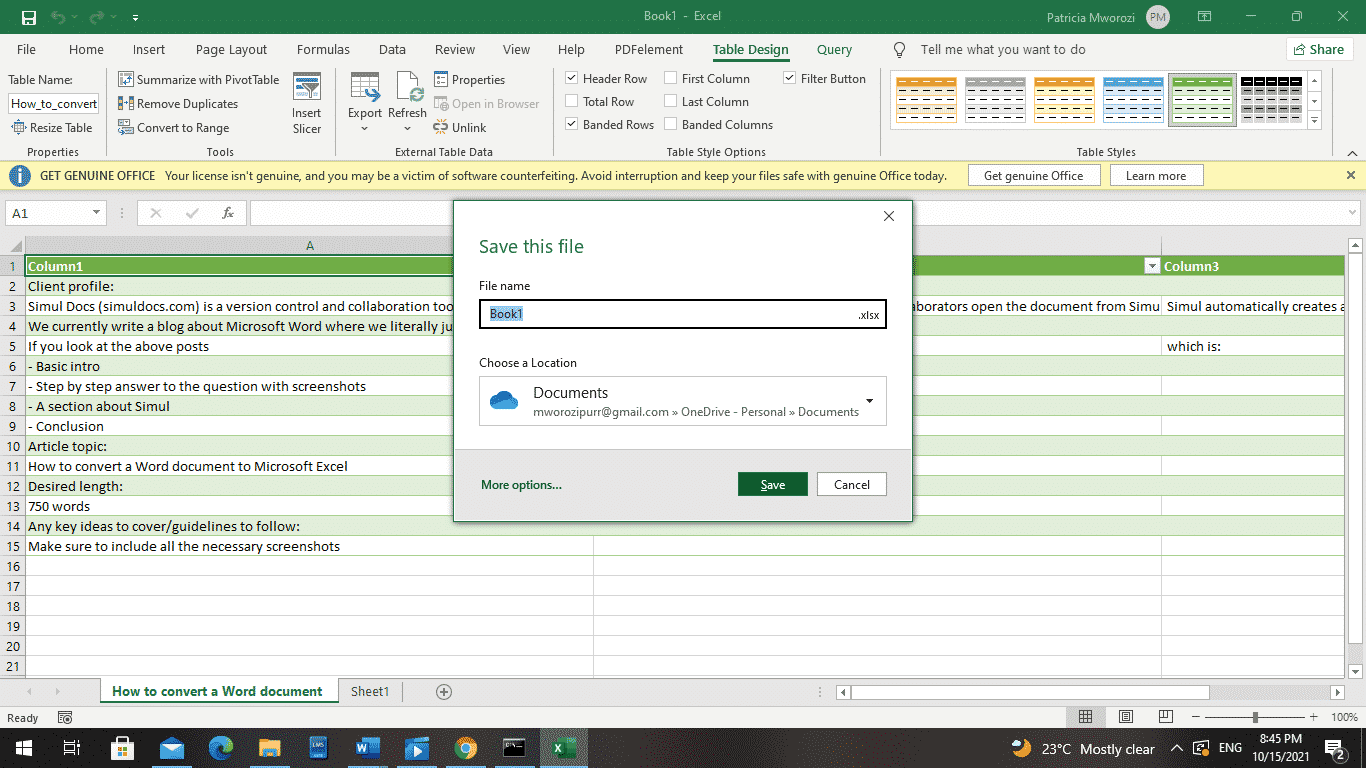Viewport: 1366px width, 768px height.
Task: Toggle Filter Button checkbox
Action: (789, 78)
